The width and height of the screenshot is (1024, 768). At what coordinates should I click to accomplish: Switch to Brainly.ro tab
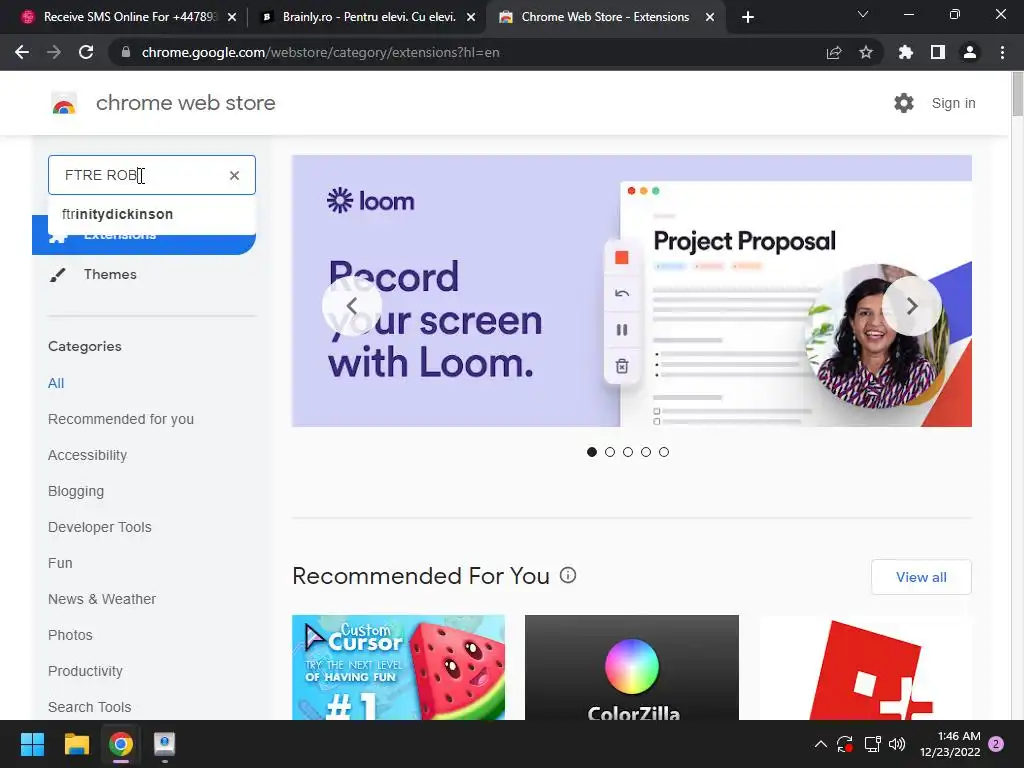click(369, 17)
